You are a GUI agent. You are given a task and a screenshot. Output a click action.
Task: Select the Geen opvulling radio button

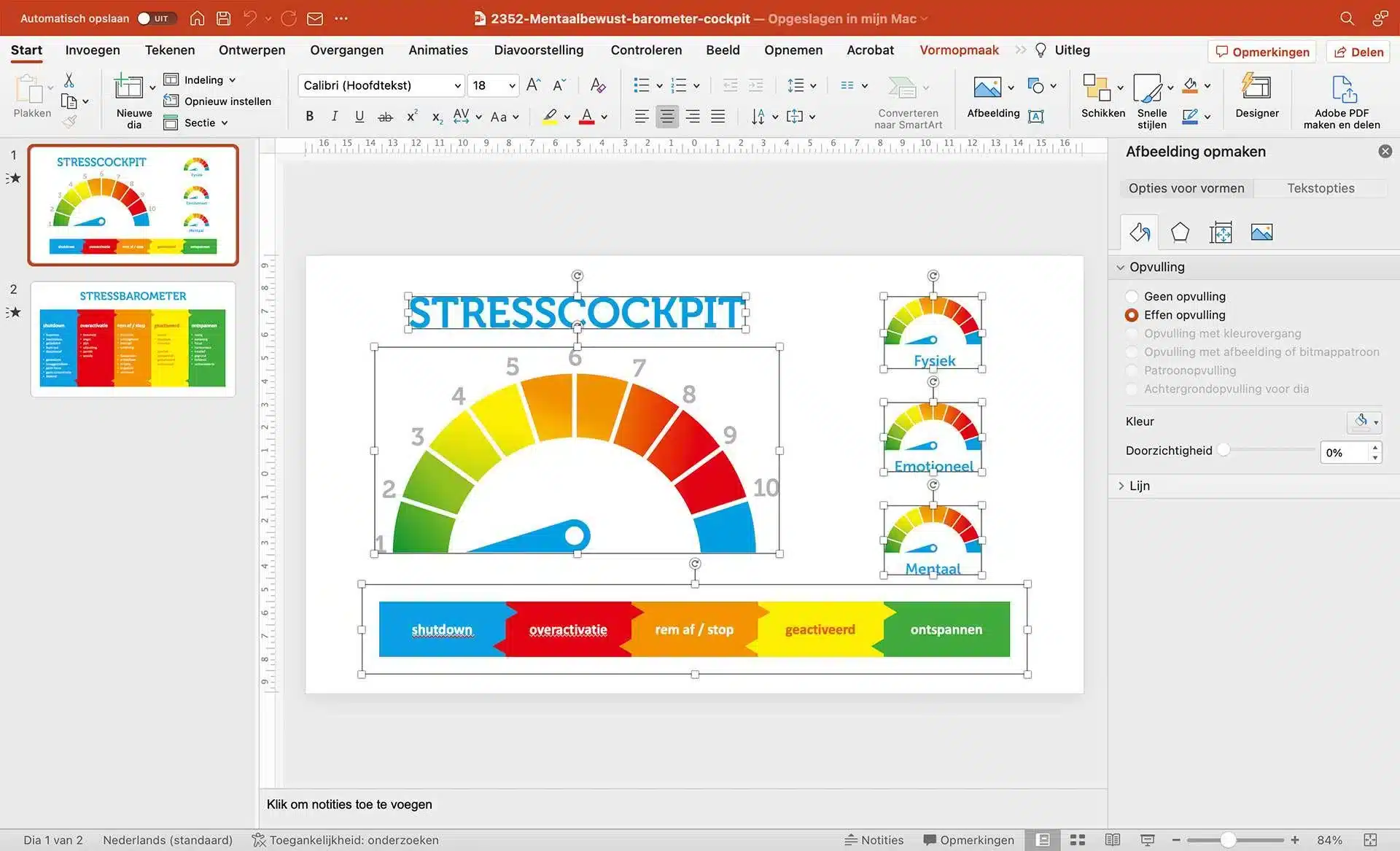click(1132, 296)
